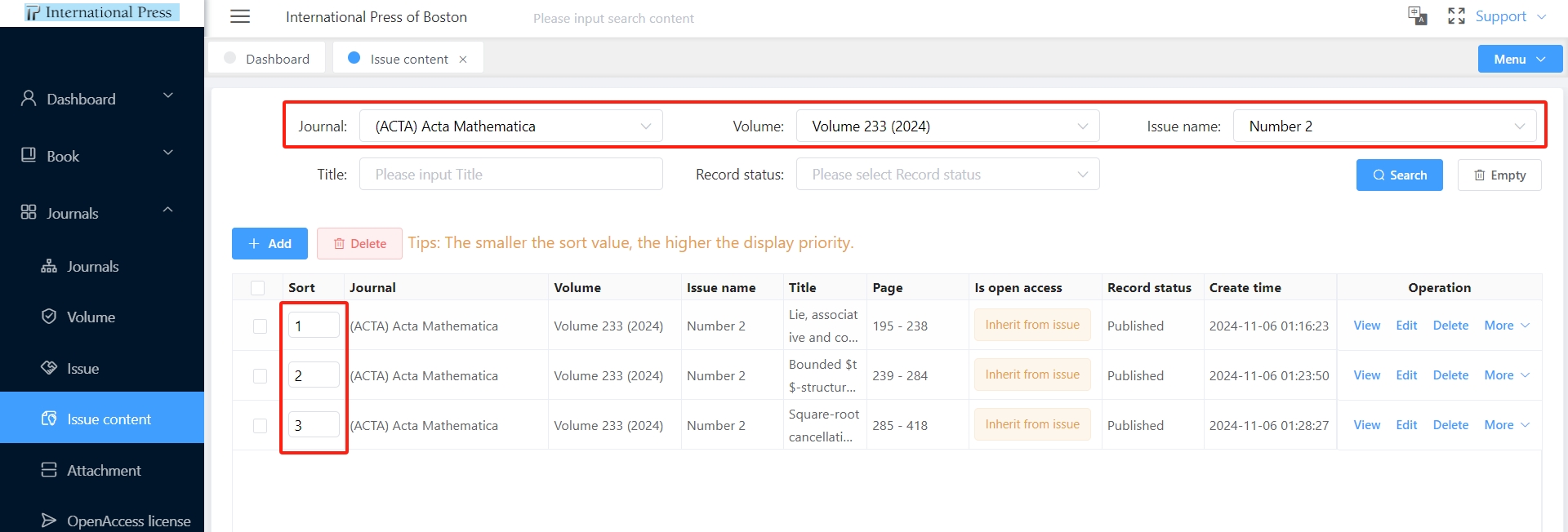
Task: Toggle the hamburger sidebar collapse icon
Action: [x=240, y=16]
